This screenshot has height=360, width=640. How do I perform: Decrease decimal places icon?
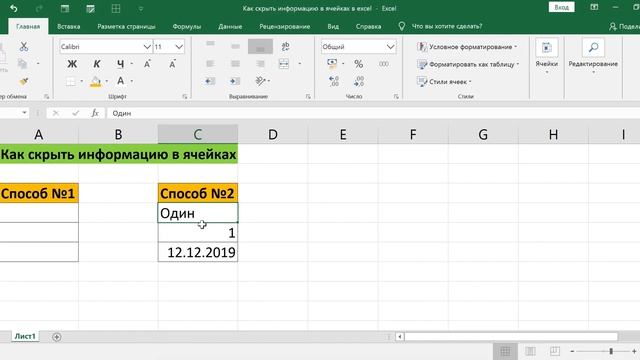(359, 81)
